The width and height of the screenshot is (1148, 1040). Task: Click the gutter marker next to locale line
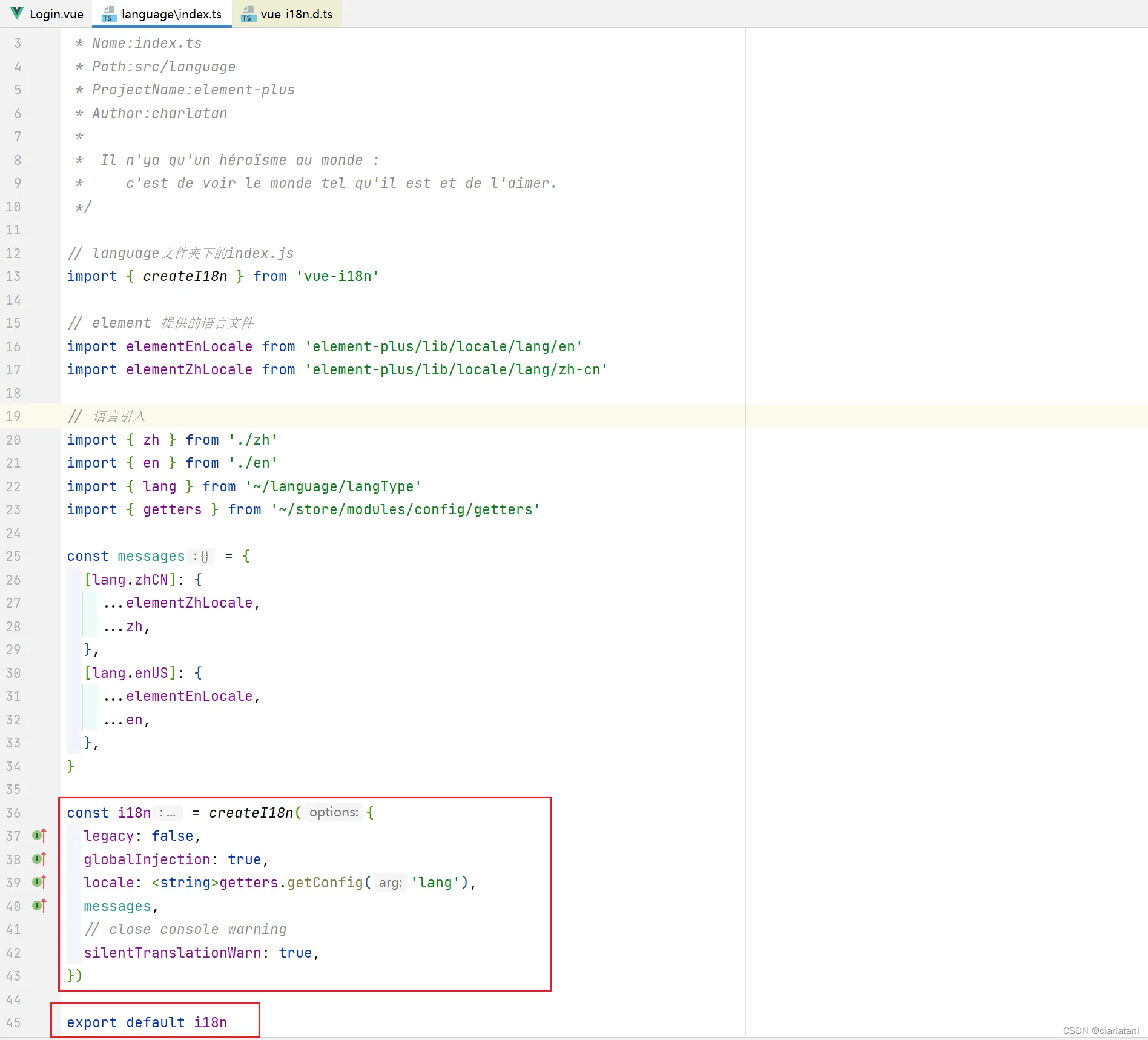(x=39, y=883)
